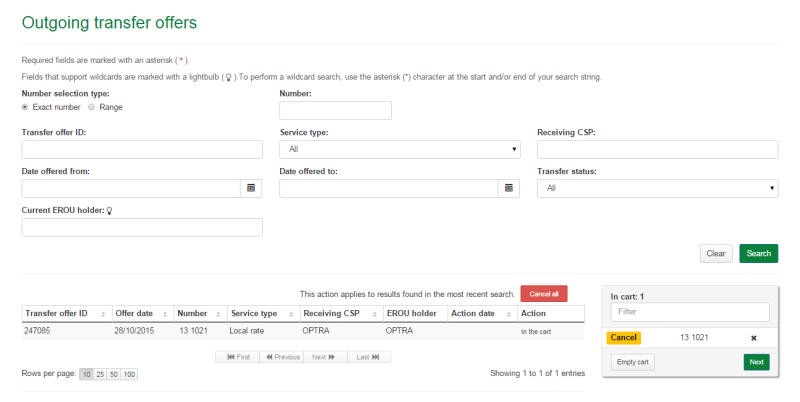Select the Exact number radio option
This screenshot has width=800, height=402.
(24, 107)
